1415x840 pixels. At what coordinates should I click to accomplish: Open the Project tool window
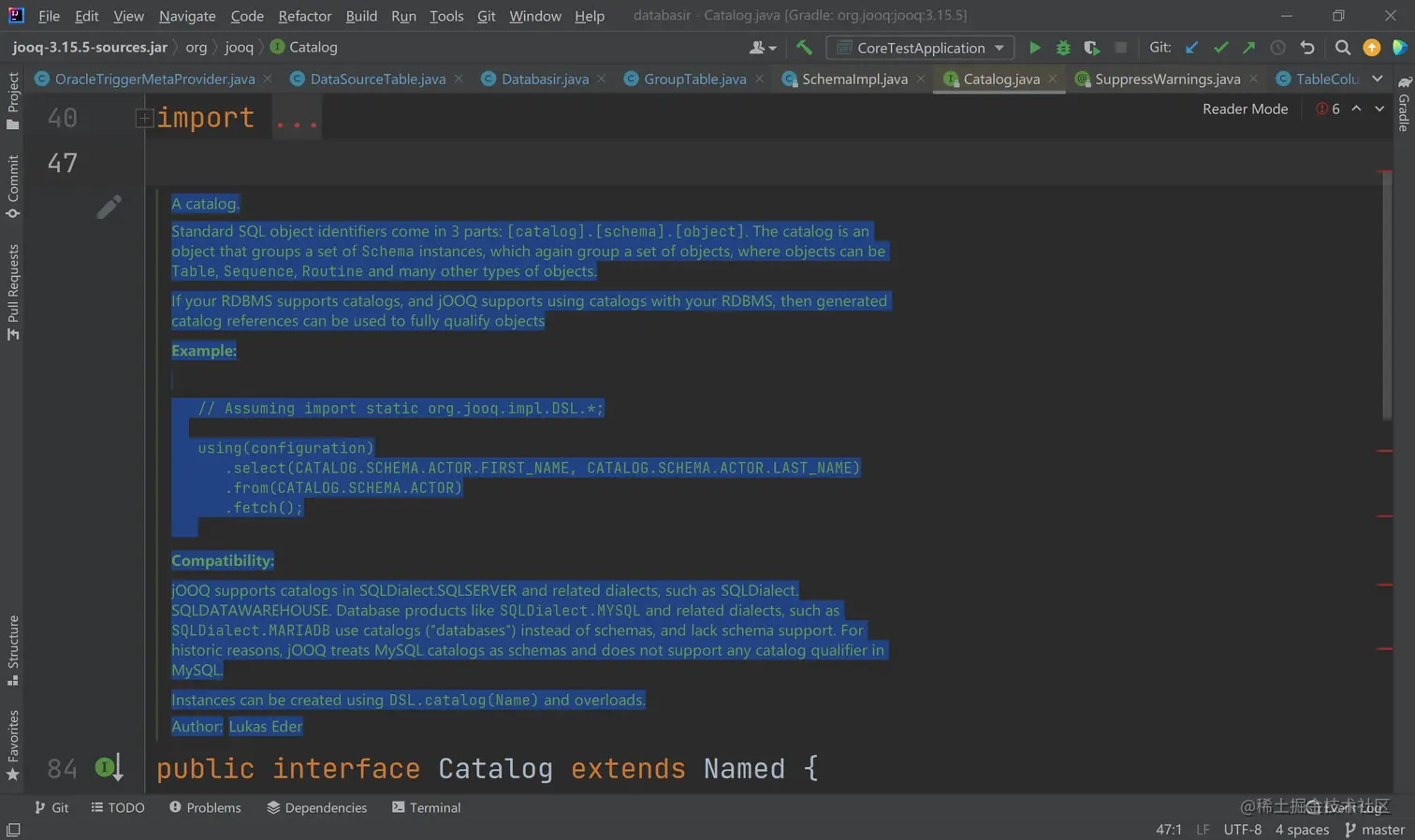13,102
